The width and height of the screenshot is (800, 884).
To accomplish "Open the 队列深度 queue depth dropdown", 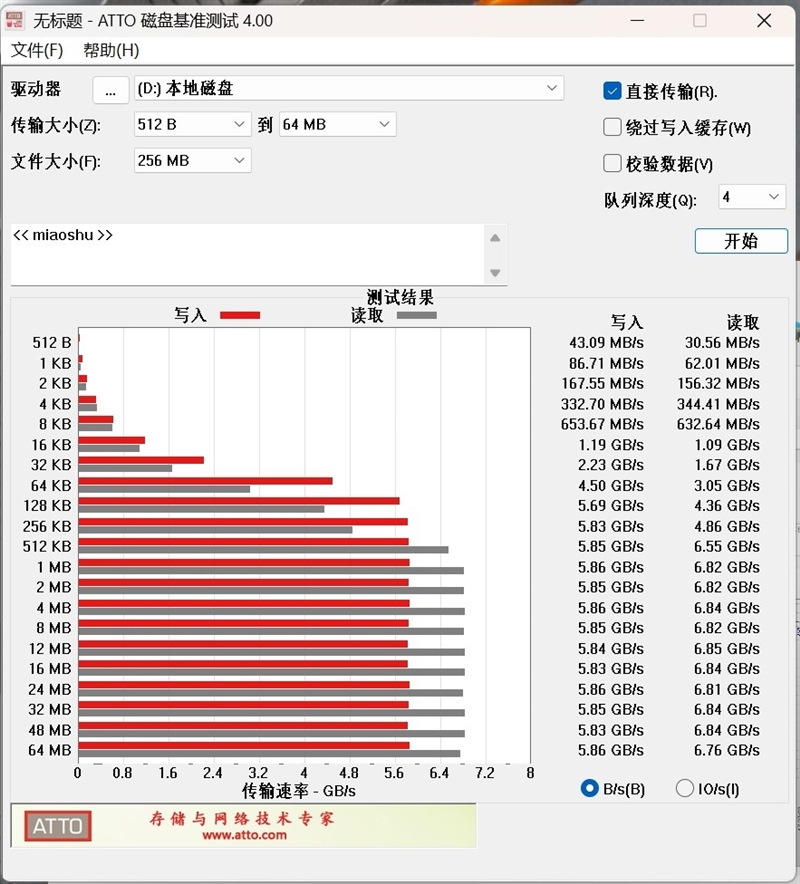I will click(x=752, y=197).
